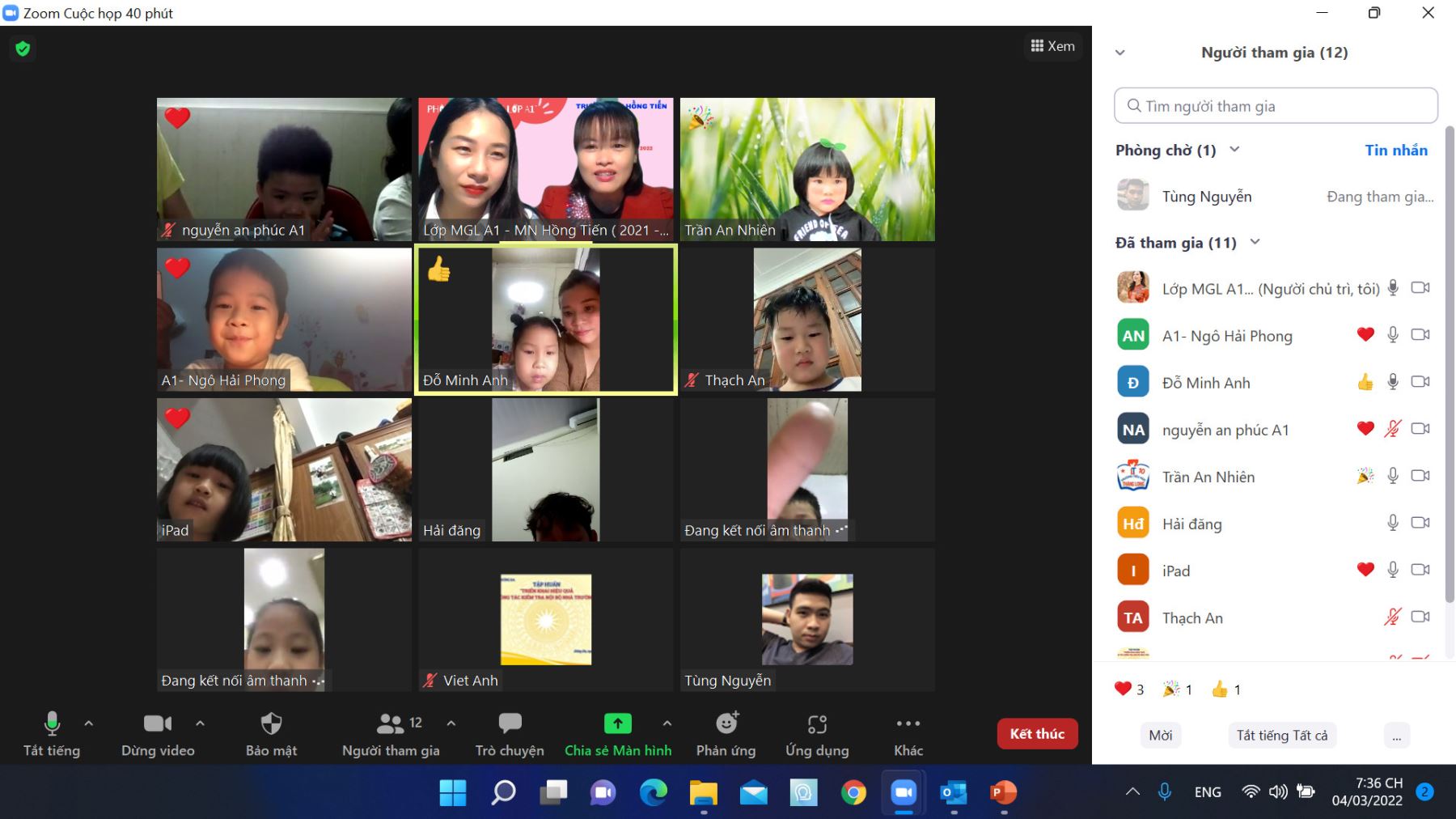Screen dimensions: 1456x819
Task: Open the Người tham gia participants icon
Action: coord(391,724)
